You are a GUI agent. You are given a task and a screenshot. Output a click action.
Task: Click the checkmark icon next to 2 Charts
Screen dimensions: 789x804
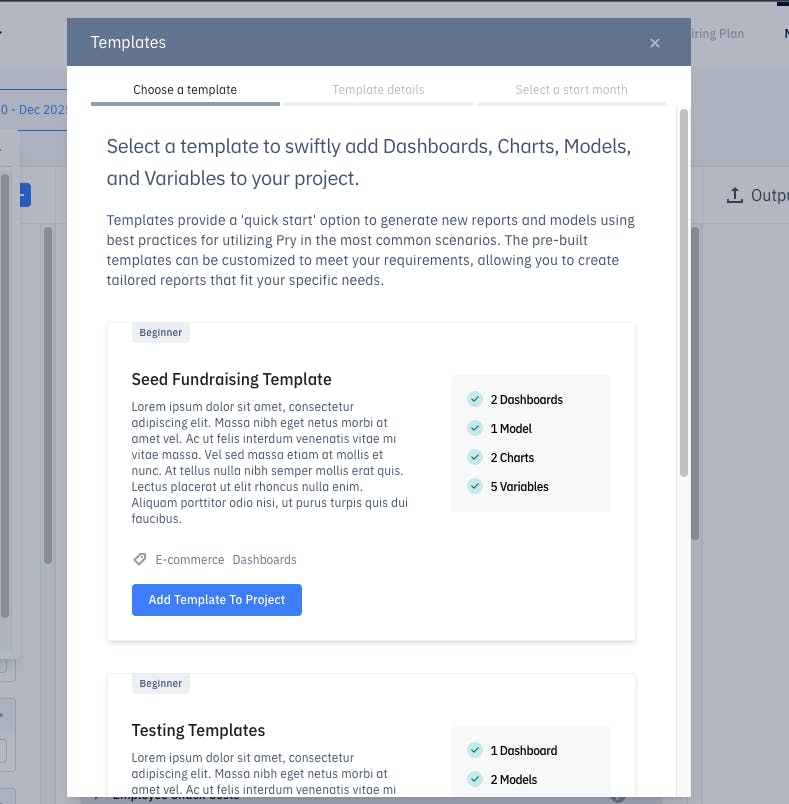tap(475, 457)
